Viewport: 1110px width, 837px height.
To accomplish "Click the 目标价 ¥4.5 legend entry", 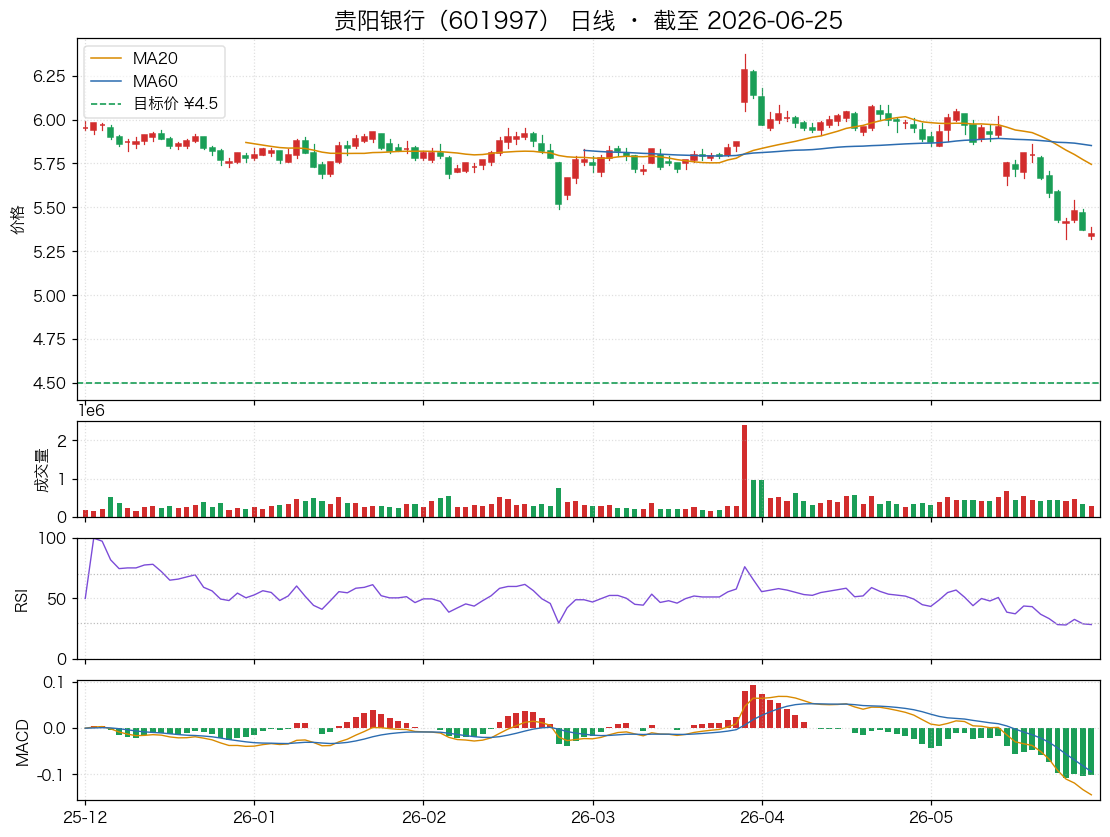I will pos(154,103).
